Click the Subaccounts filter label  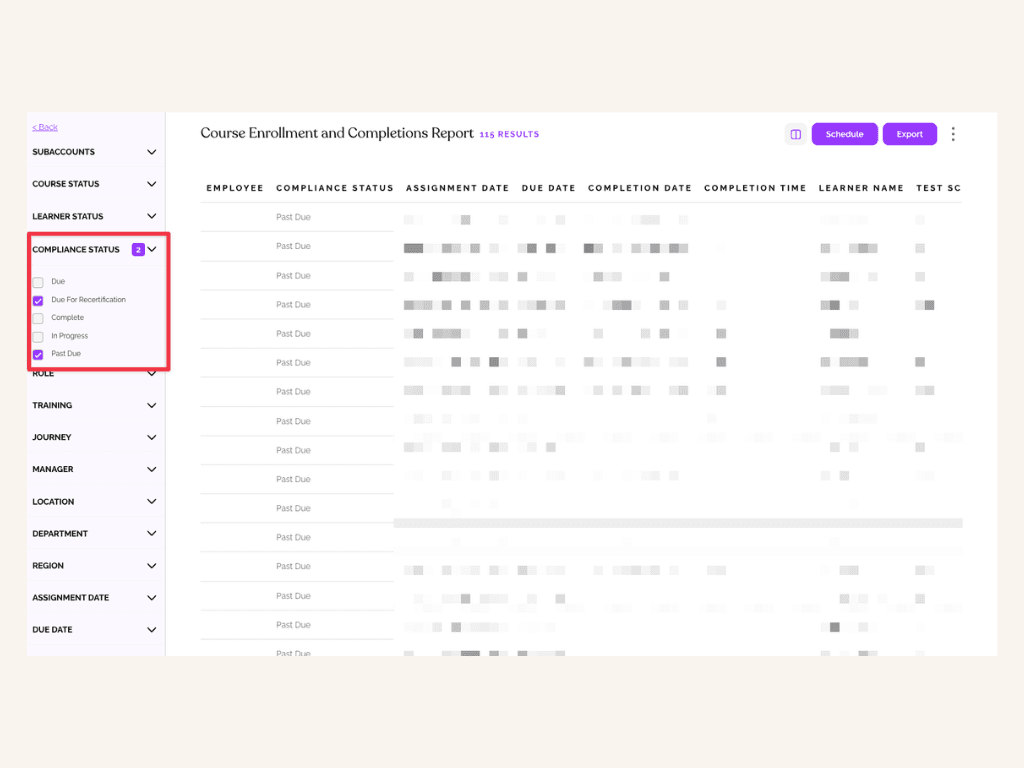[x=63, y=152]
